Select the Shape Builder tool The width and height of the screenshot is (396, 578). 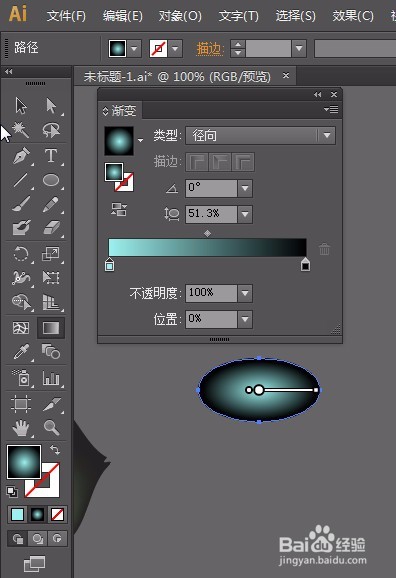[21, 302]
